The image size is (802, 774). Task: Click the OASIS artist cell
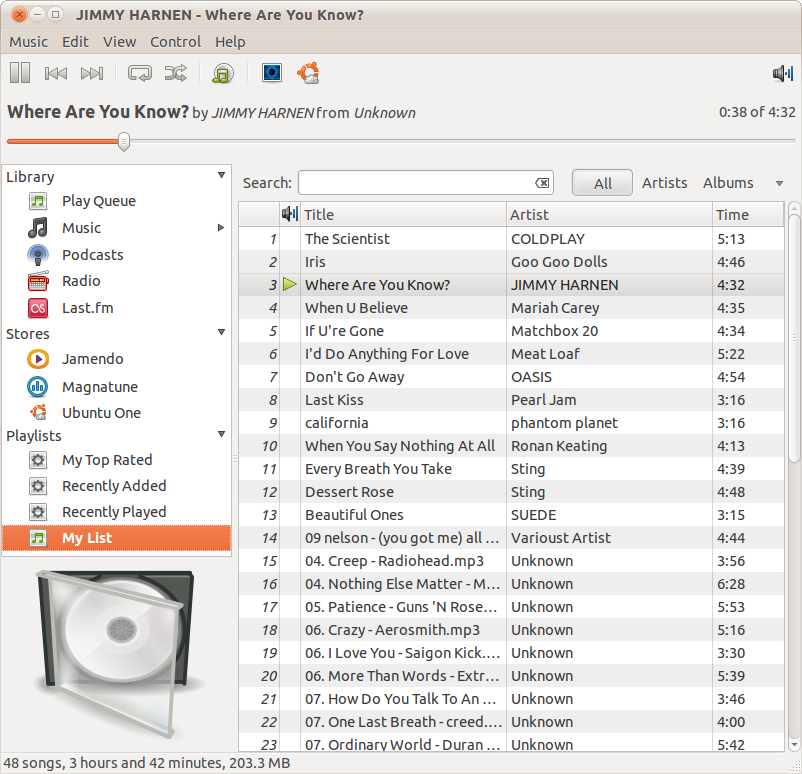tap(531, 377)
